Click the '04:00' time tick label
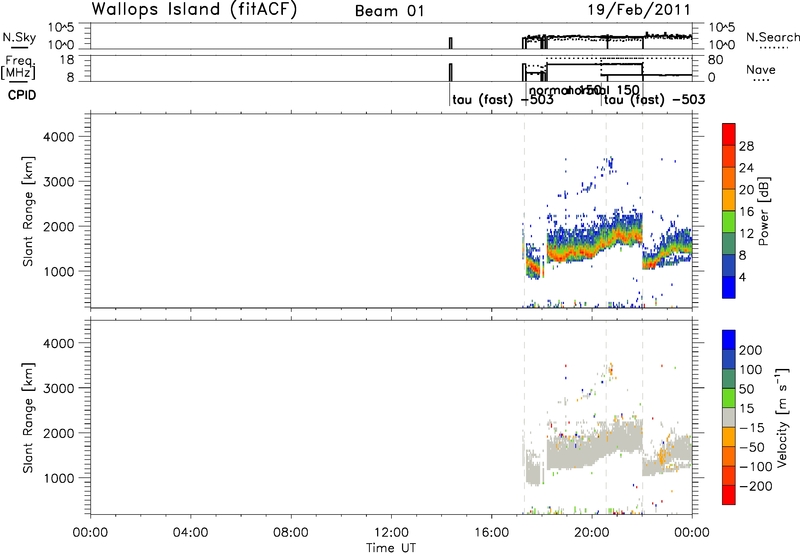This screenshot has width=800, height=554. coord(190,533)
